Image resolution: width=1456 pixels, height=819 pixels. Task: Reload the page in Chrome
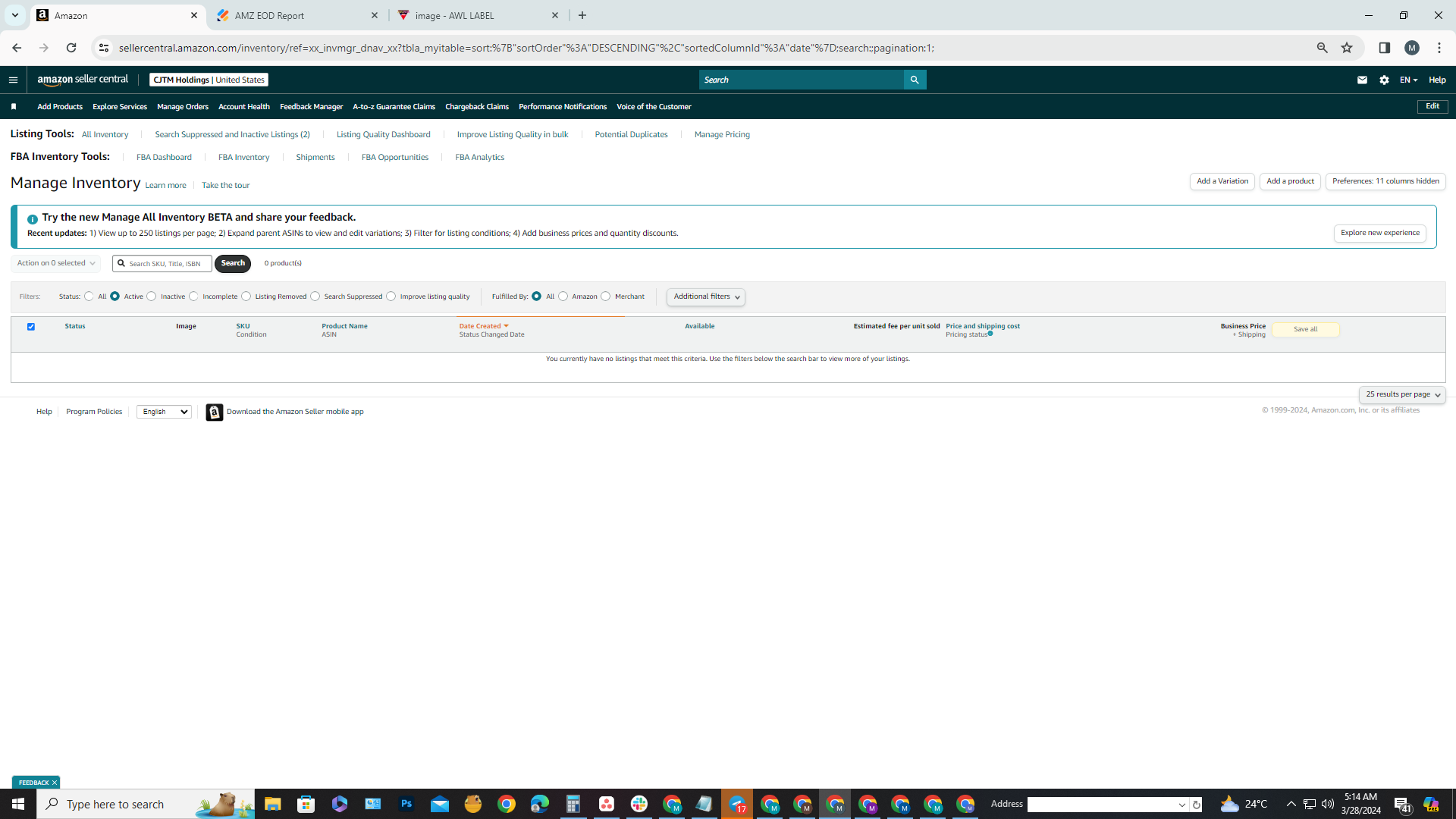coord(71,48)
